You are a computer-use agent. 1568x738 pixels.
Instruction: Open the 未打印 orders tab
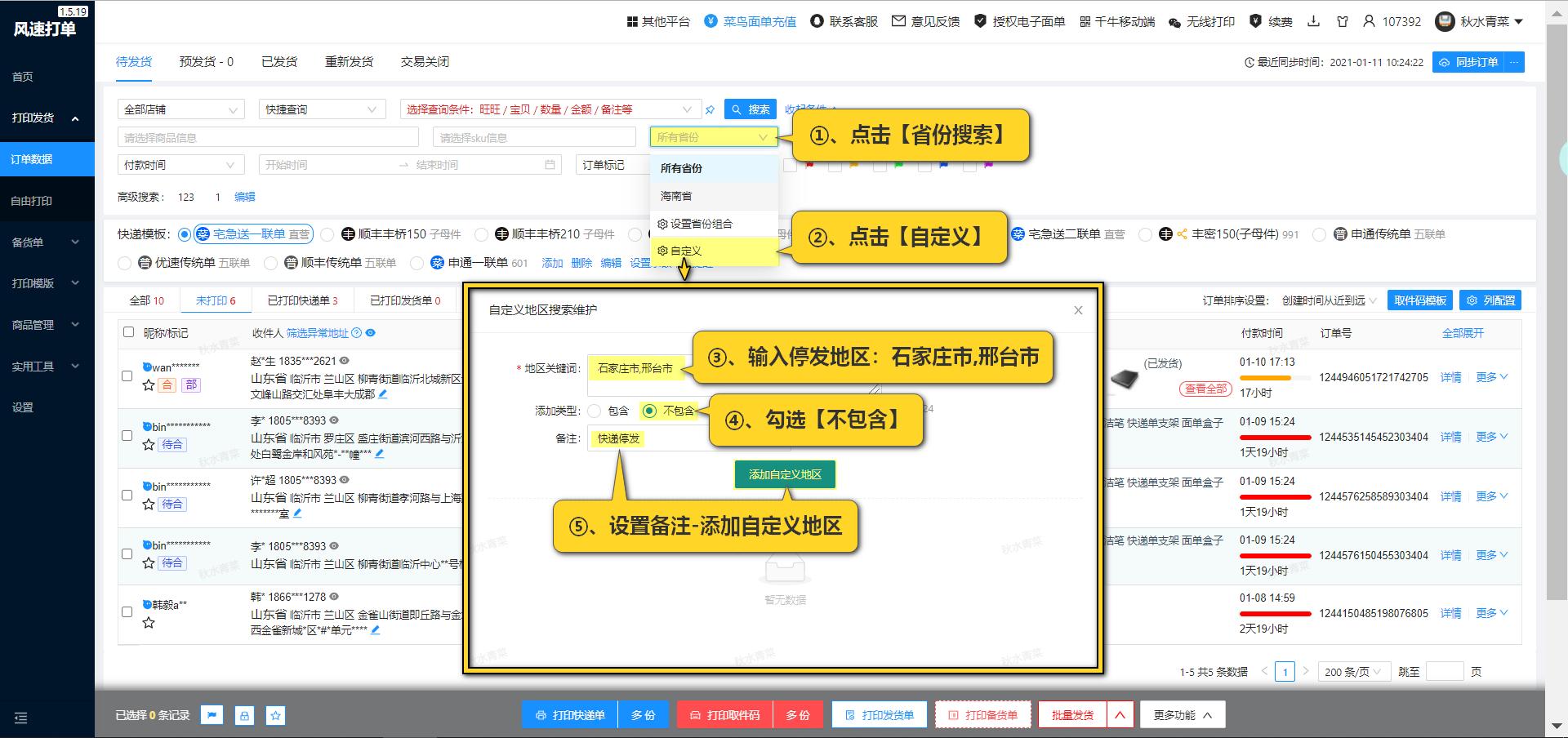pyautogui.click(x=215, y=300)
